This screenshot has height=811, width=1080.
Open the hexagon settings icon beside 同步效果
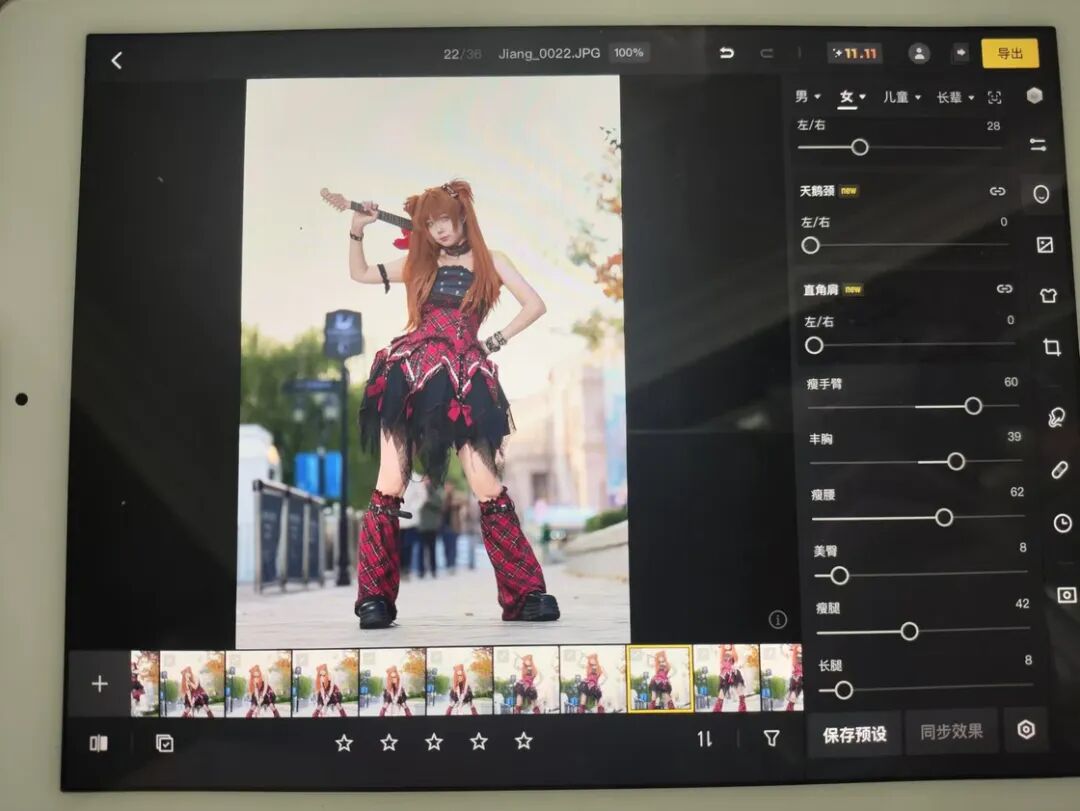[x=1026, y=729]
